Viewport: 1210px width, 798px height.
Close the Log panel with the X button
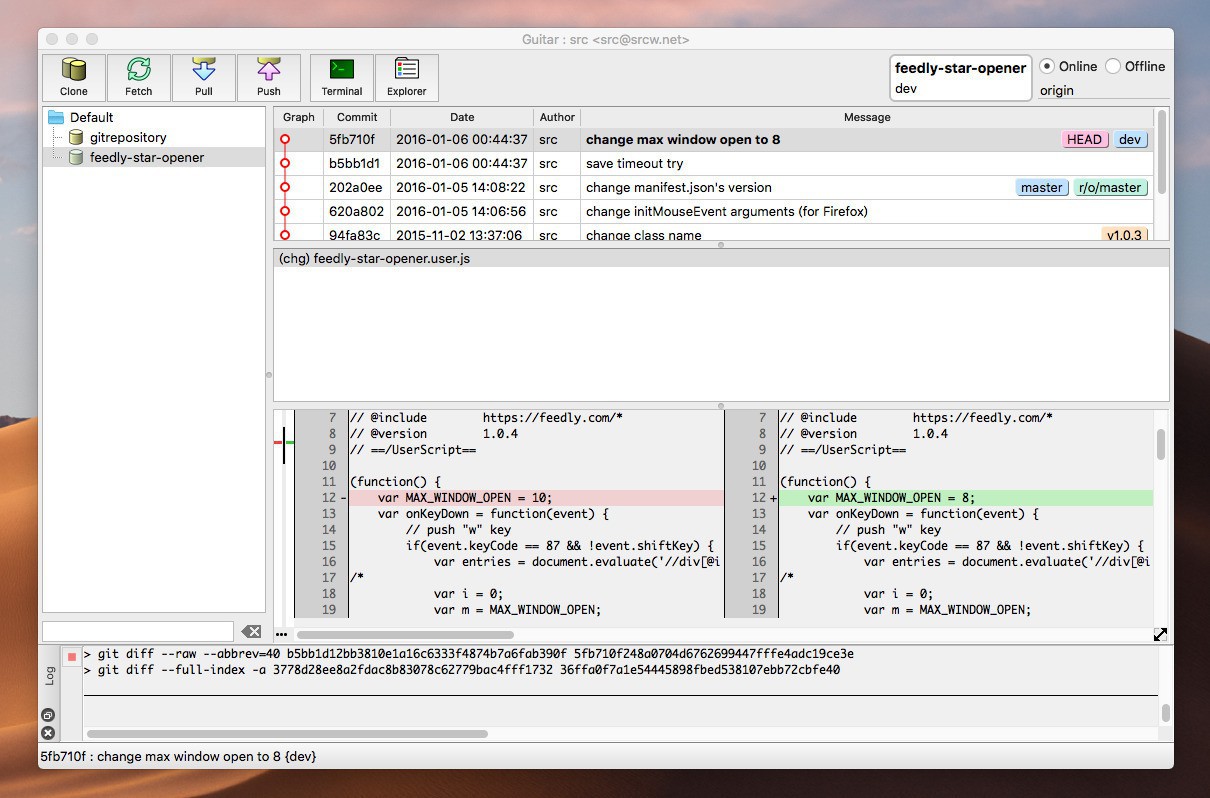[x=48, y=733]
